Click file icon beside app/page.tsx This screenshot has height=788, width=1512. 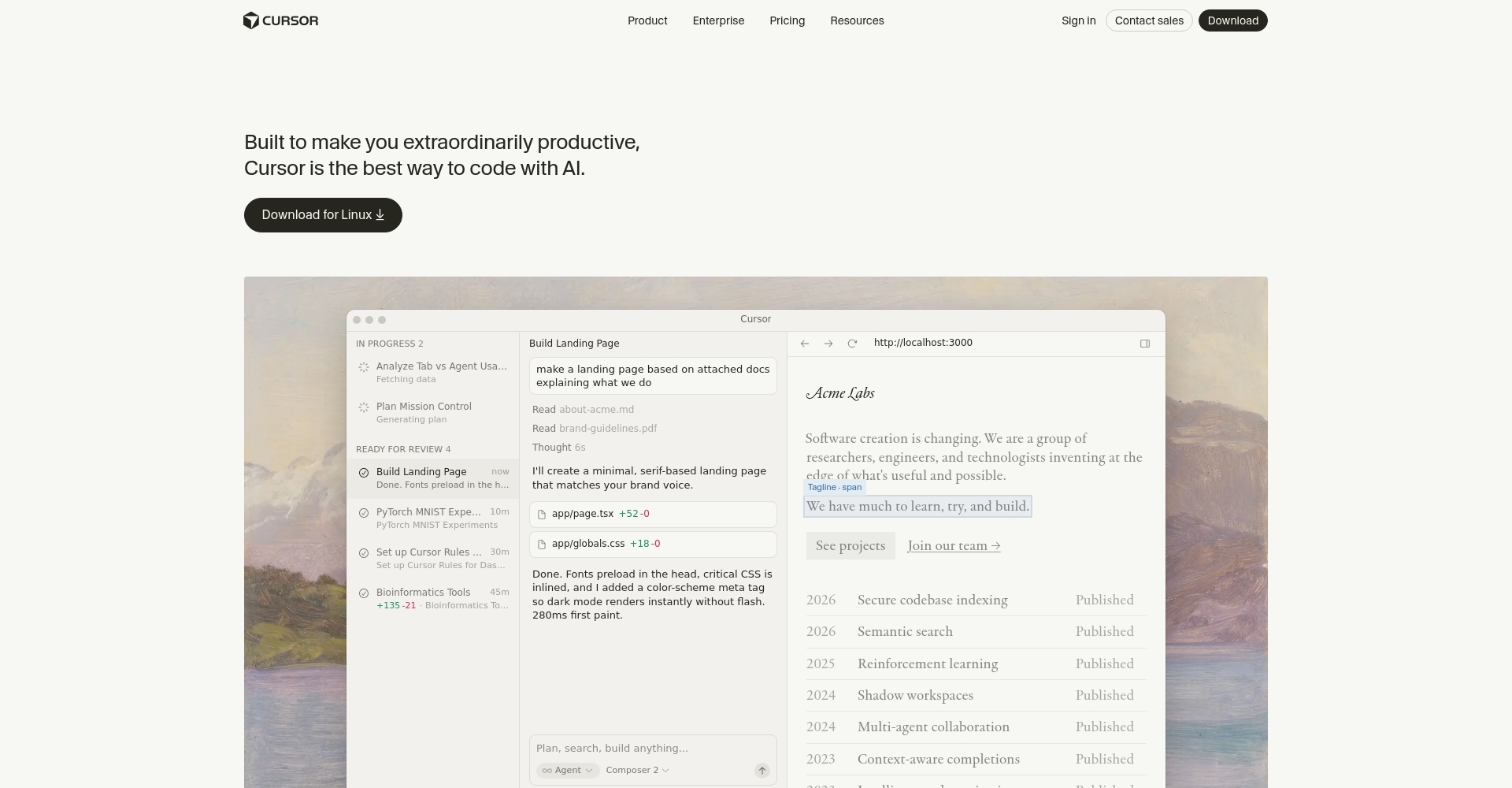(x=542, y=515)
